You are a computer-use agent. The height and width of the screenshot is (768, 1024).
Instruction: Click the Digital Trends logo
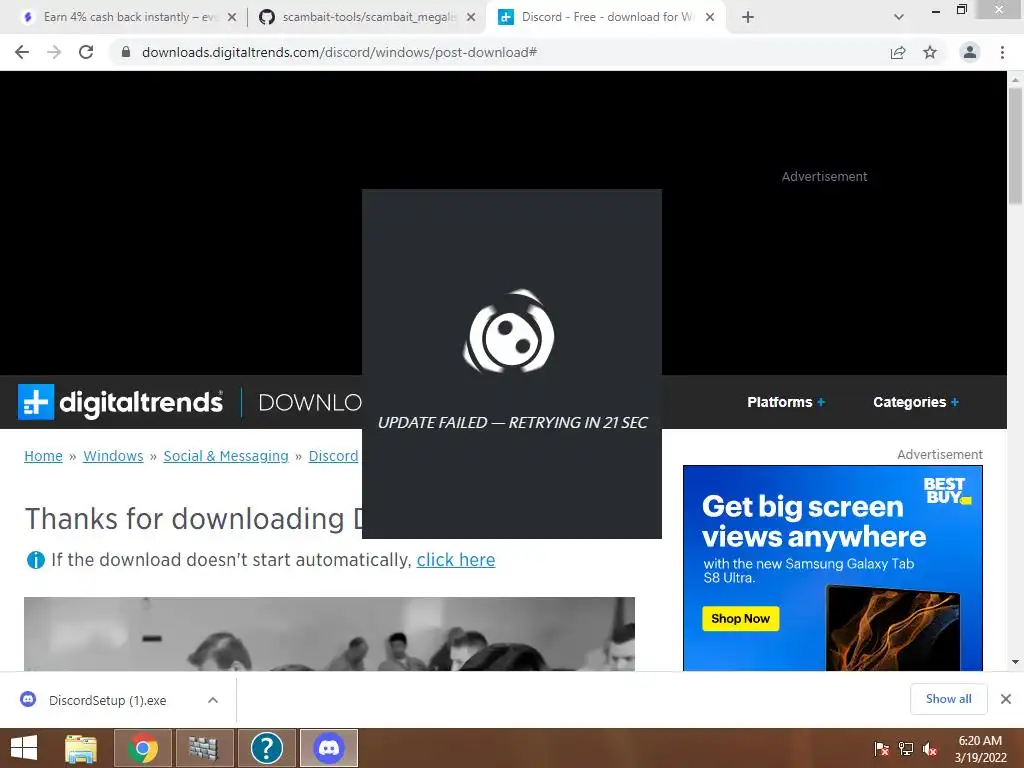click(x=121, y=402)
